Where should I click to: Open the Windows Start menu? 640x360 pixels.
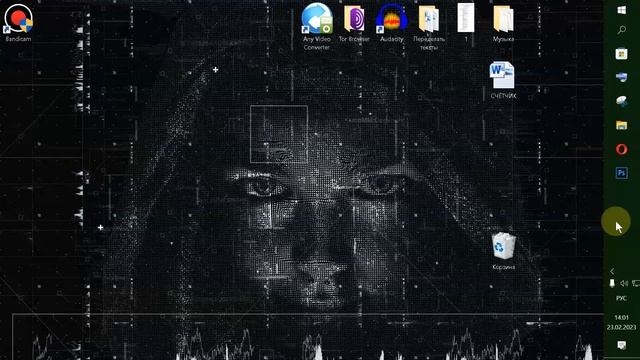pyautogui.click(x=622, y=10)
